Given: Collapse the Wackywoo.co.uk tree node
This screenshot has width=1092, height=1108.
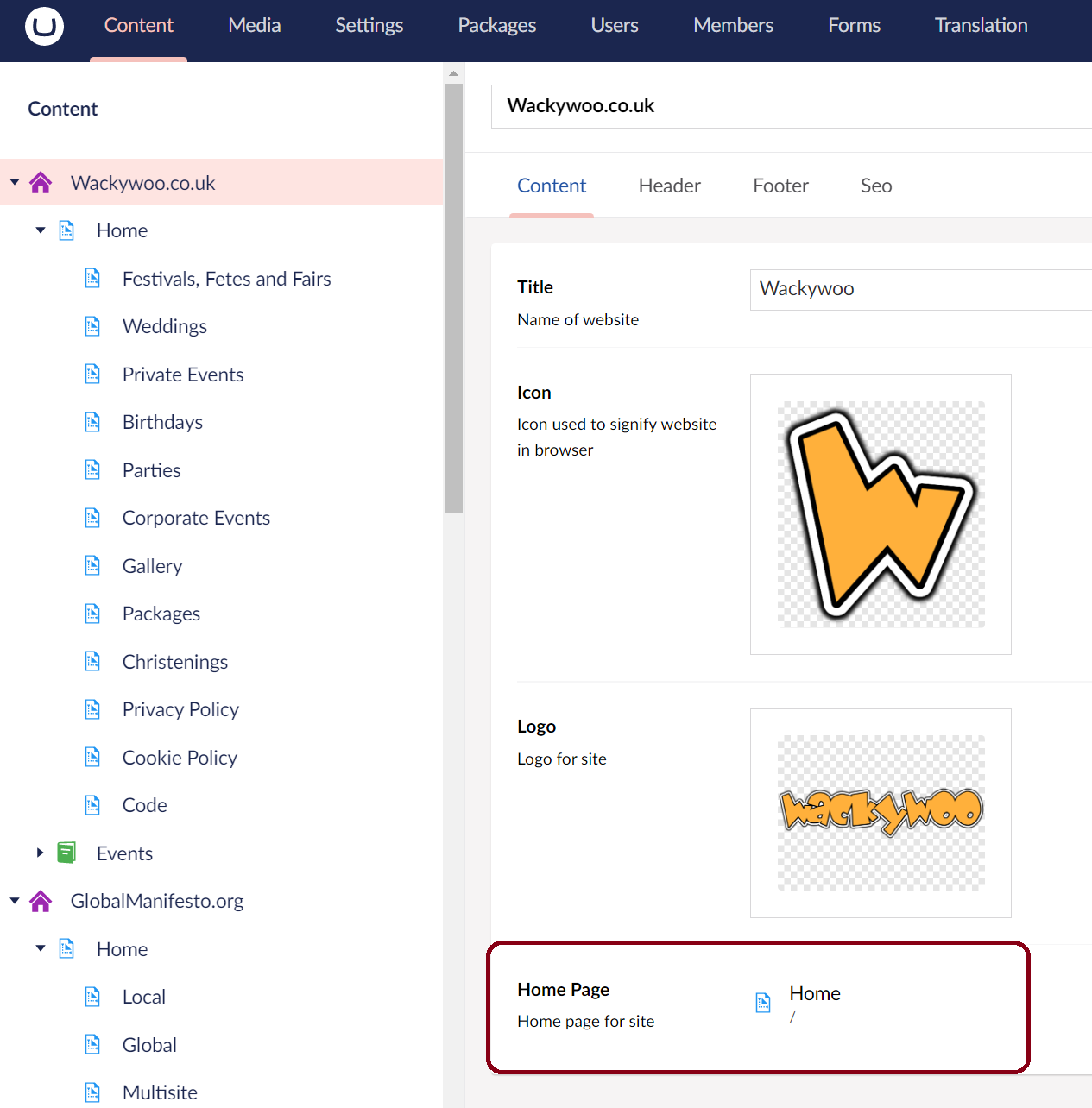Looking at the screenshot, I should [x=15, y=182].
